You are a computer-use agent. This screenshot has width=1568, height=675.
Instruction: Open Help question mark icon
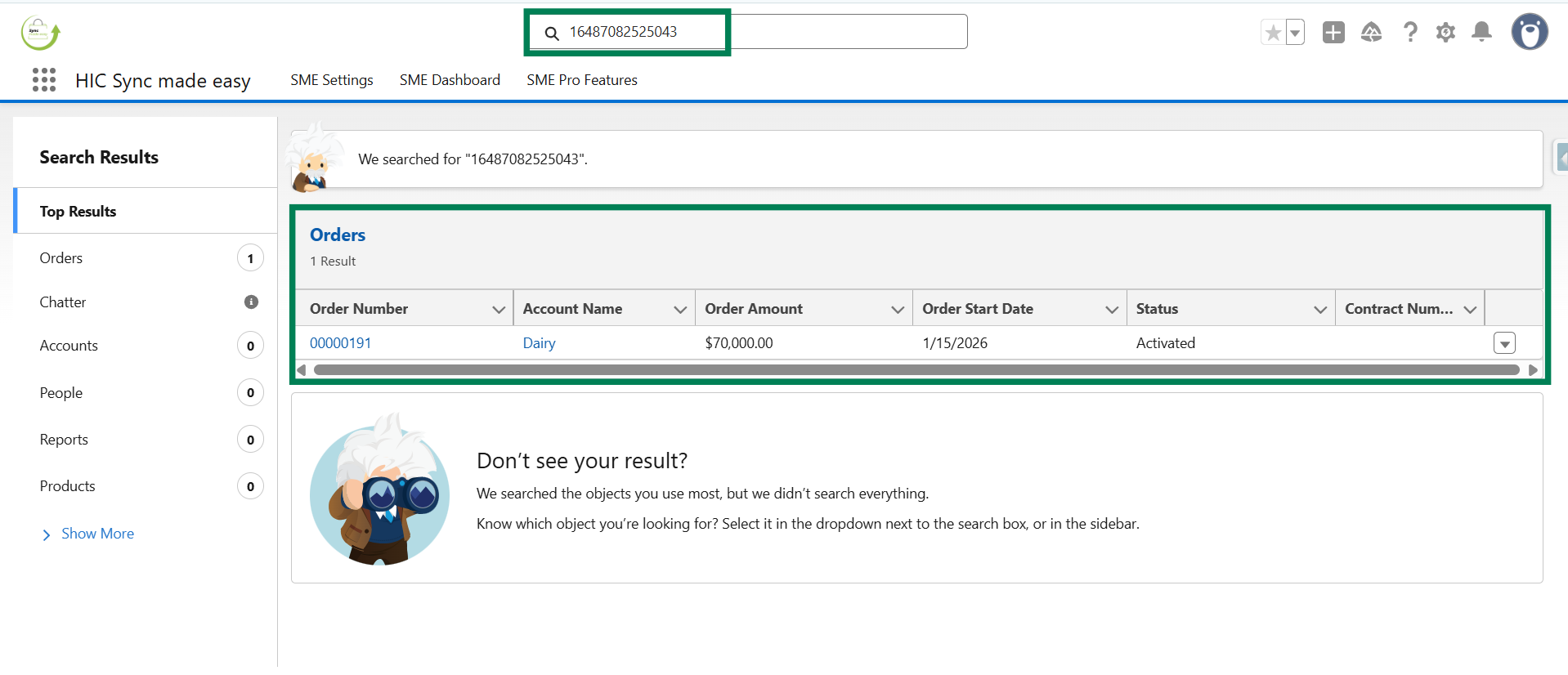coord(1409,32)
